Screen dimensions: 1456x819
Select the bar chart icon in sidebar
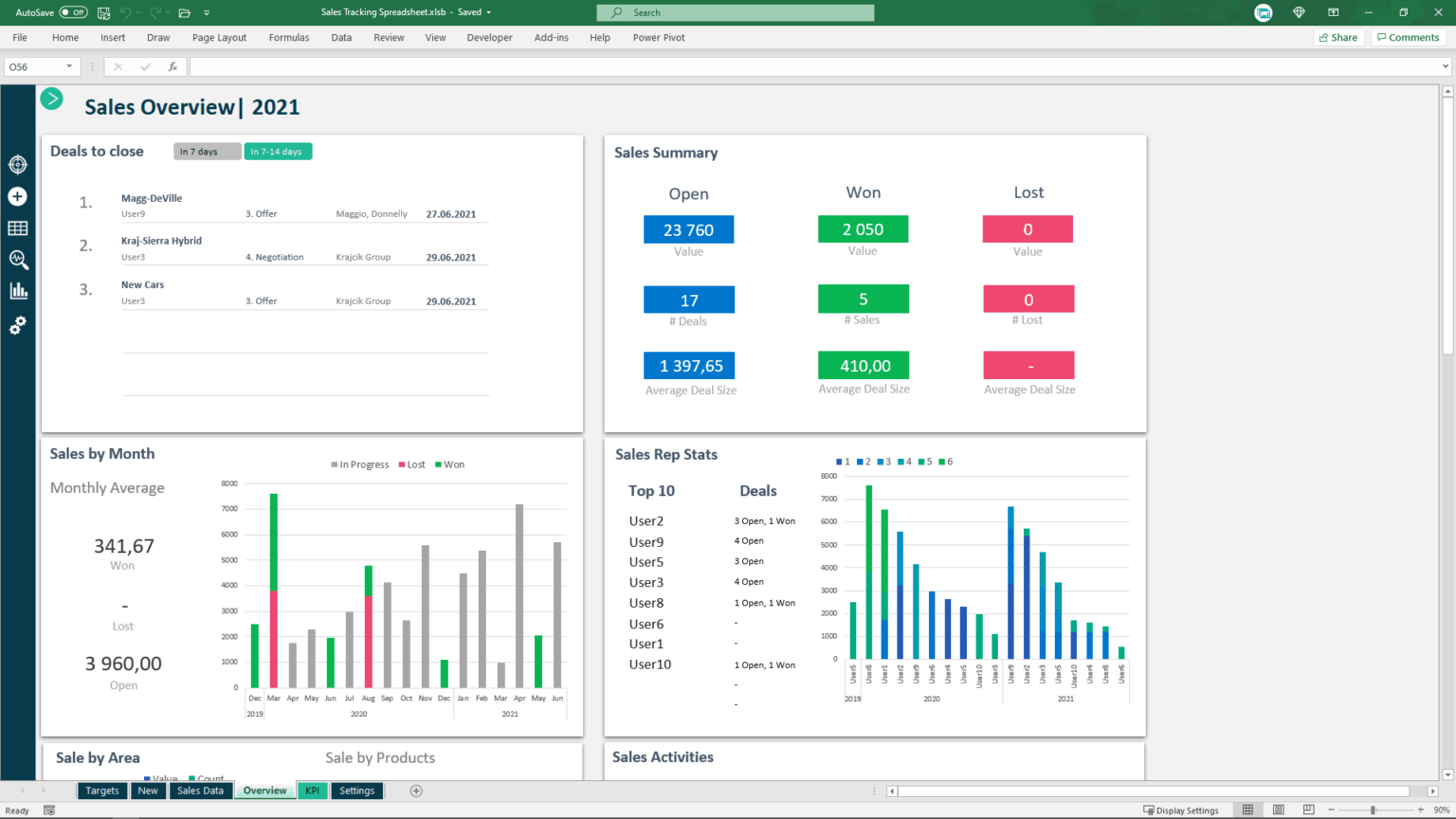17,290
